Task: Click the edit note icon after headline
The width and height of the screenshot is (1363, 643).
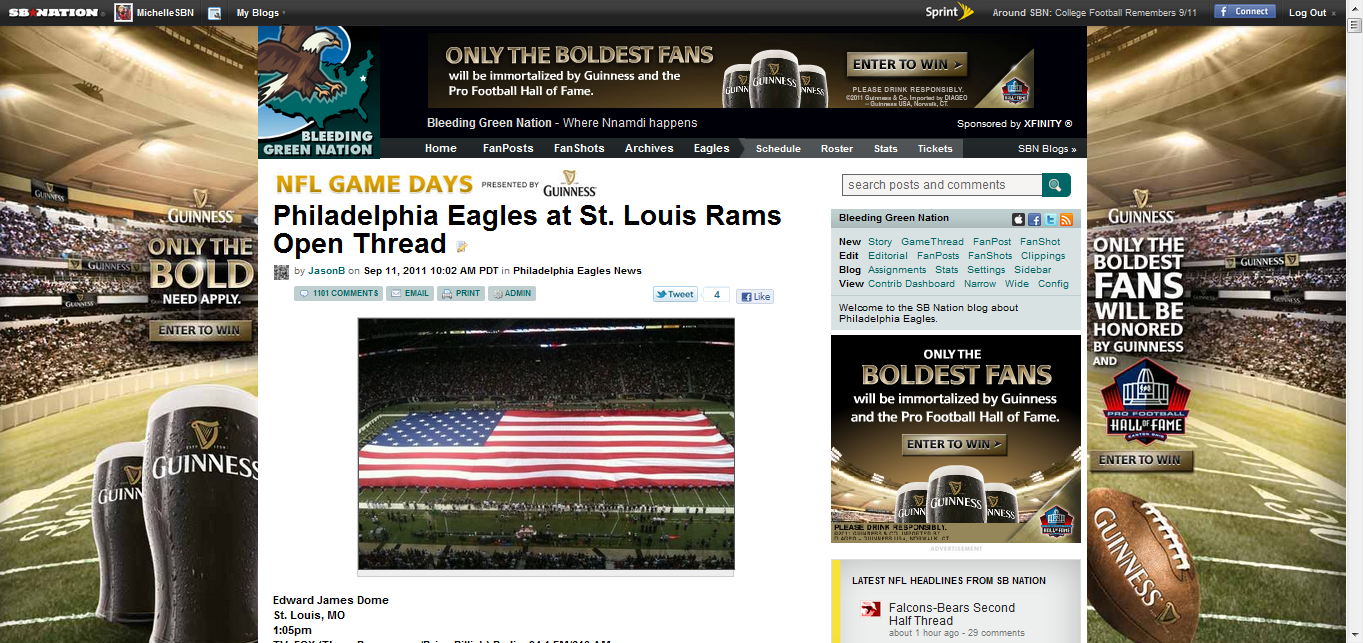Action: tap(462, 246)
